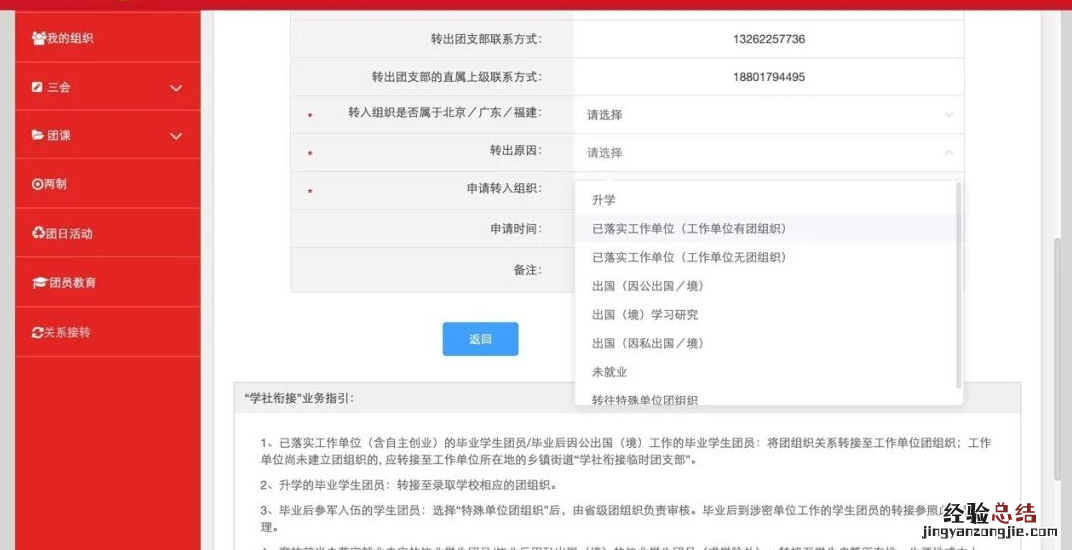Expand the 三会 submenu chevron
The image size is (1072, 550).
point(176,88)
